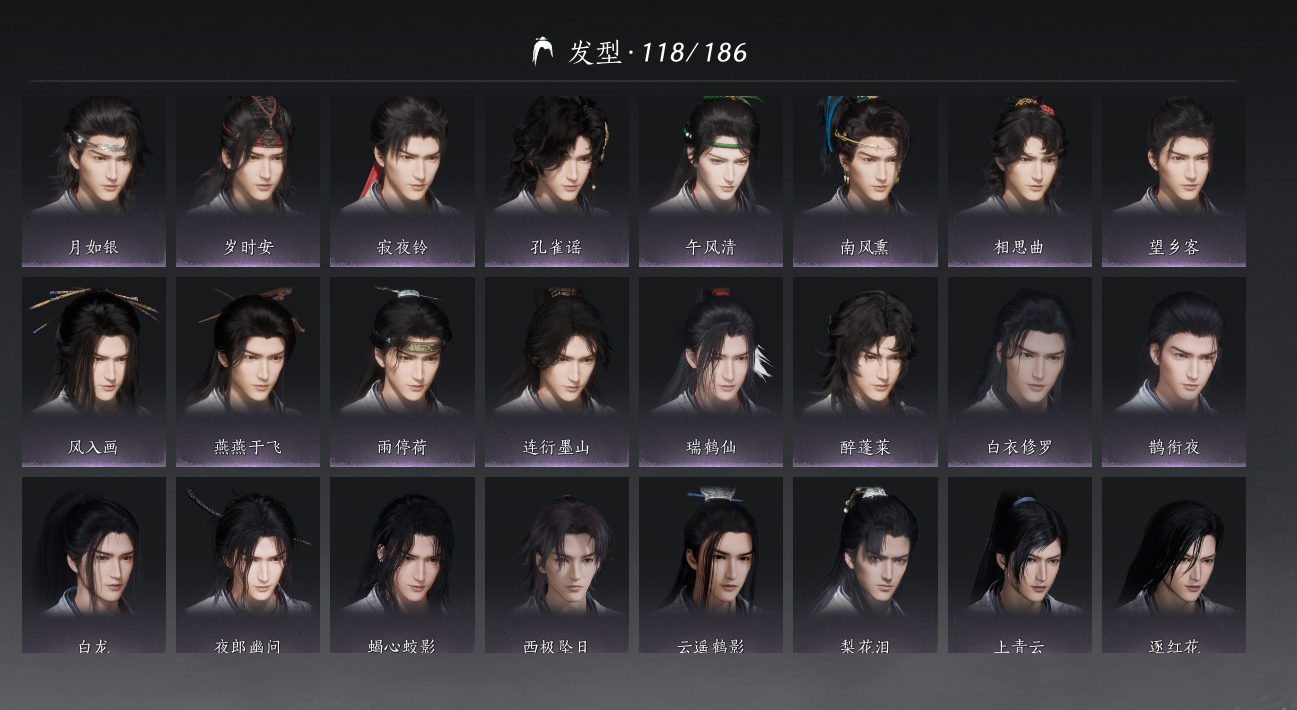
Task: Select the 醉蓬莱 hairstyle
Action: pos(865,372)
